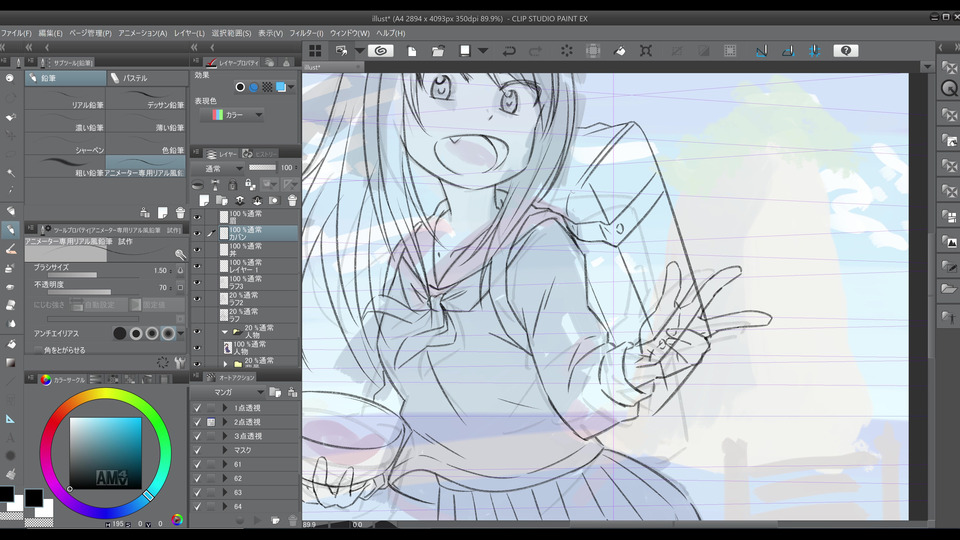Select the Brush tool below Pencil
960x540 pixels.
[10, 249]
